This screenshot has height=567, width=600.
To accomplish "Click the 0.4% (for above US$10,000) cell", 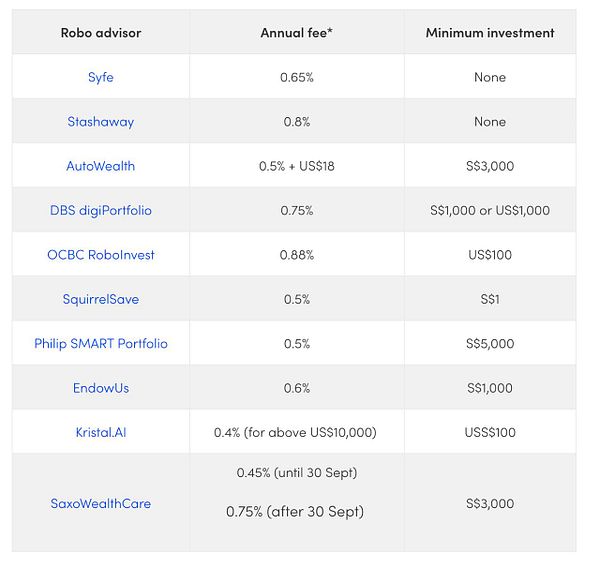I will (x=296, y=432).
